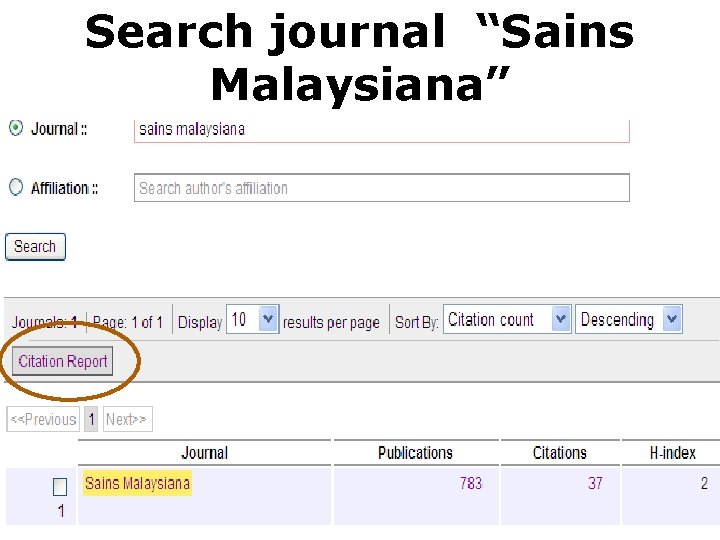Image resolution: width=720 pixels, height=540 pixels.
Task: Open the results per page dropdown
Action: pyautogui.click(x=253, y=319)
